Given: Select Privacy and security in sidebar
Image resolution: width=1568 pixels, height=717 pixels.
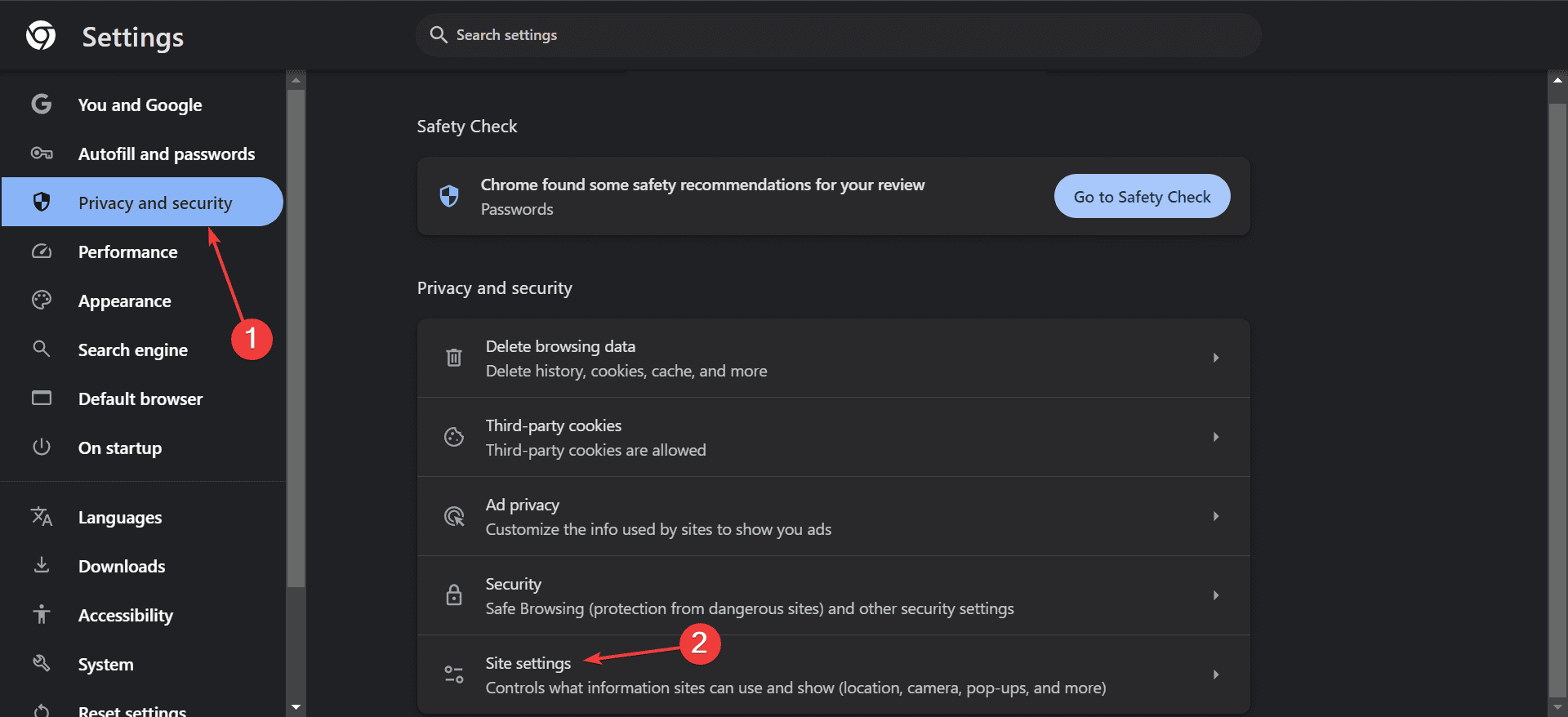Looking at the screenshot, I should coord(142,202).
